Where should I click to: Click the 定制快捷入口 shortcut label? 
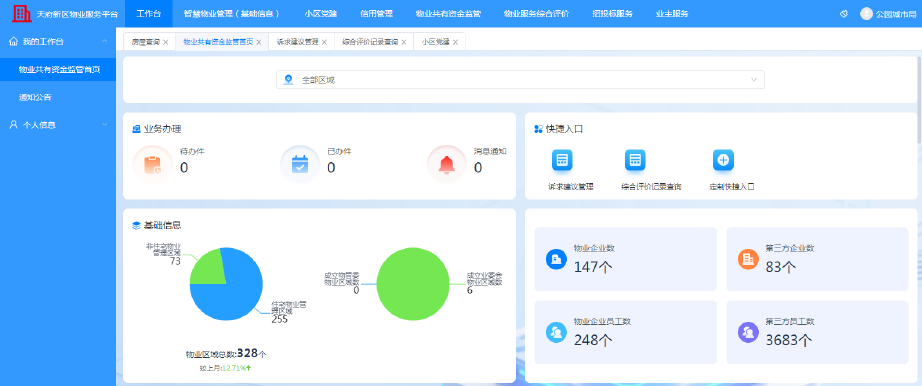click(731, 187)
